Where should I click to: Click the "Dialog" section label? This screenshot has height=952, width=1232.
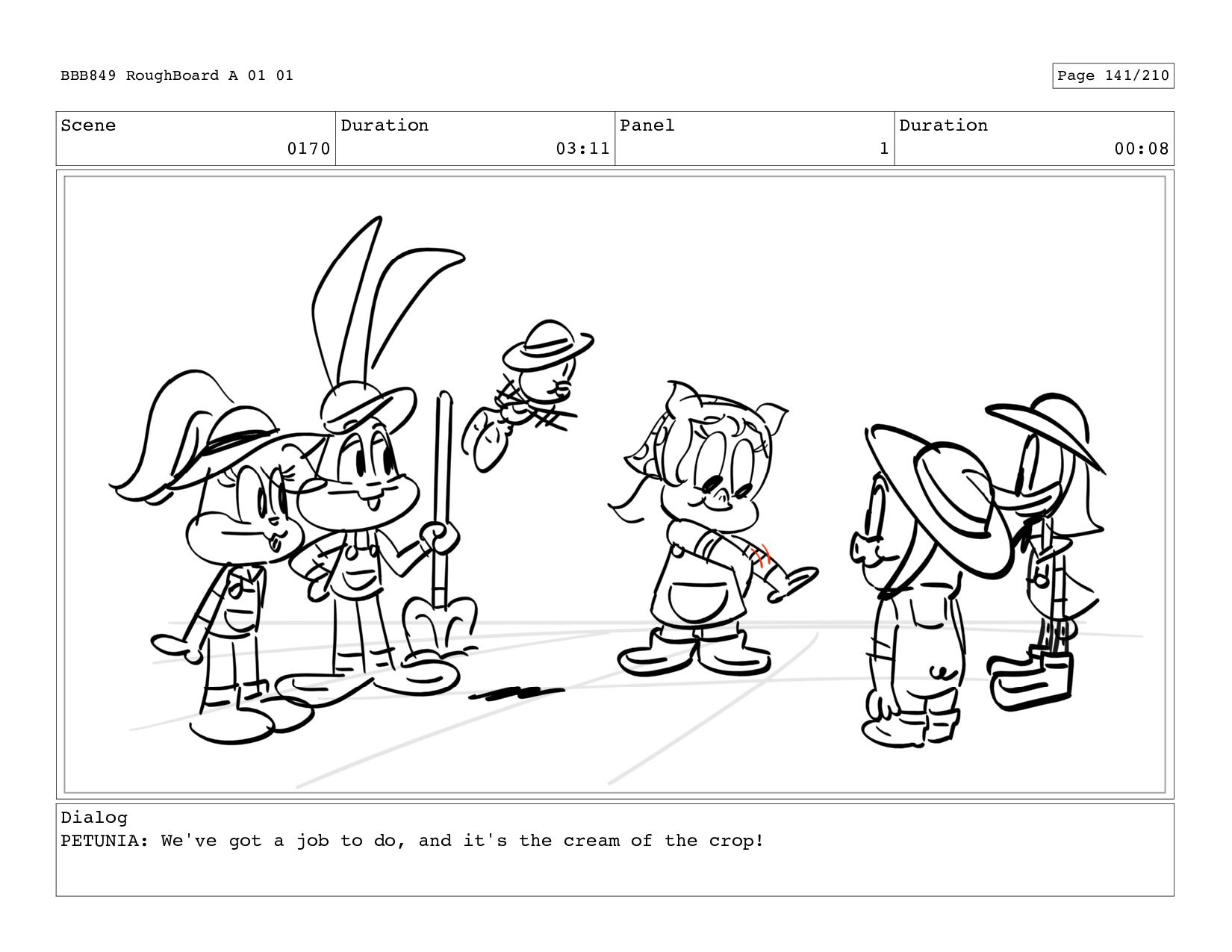(94, 818)
